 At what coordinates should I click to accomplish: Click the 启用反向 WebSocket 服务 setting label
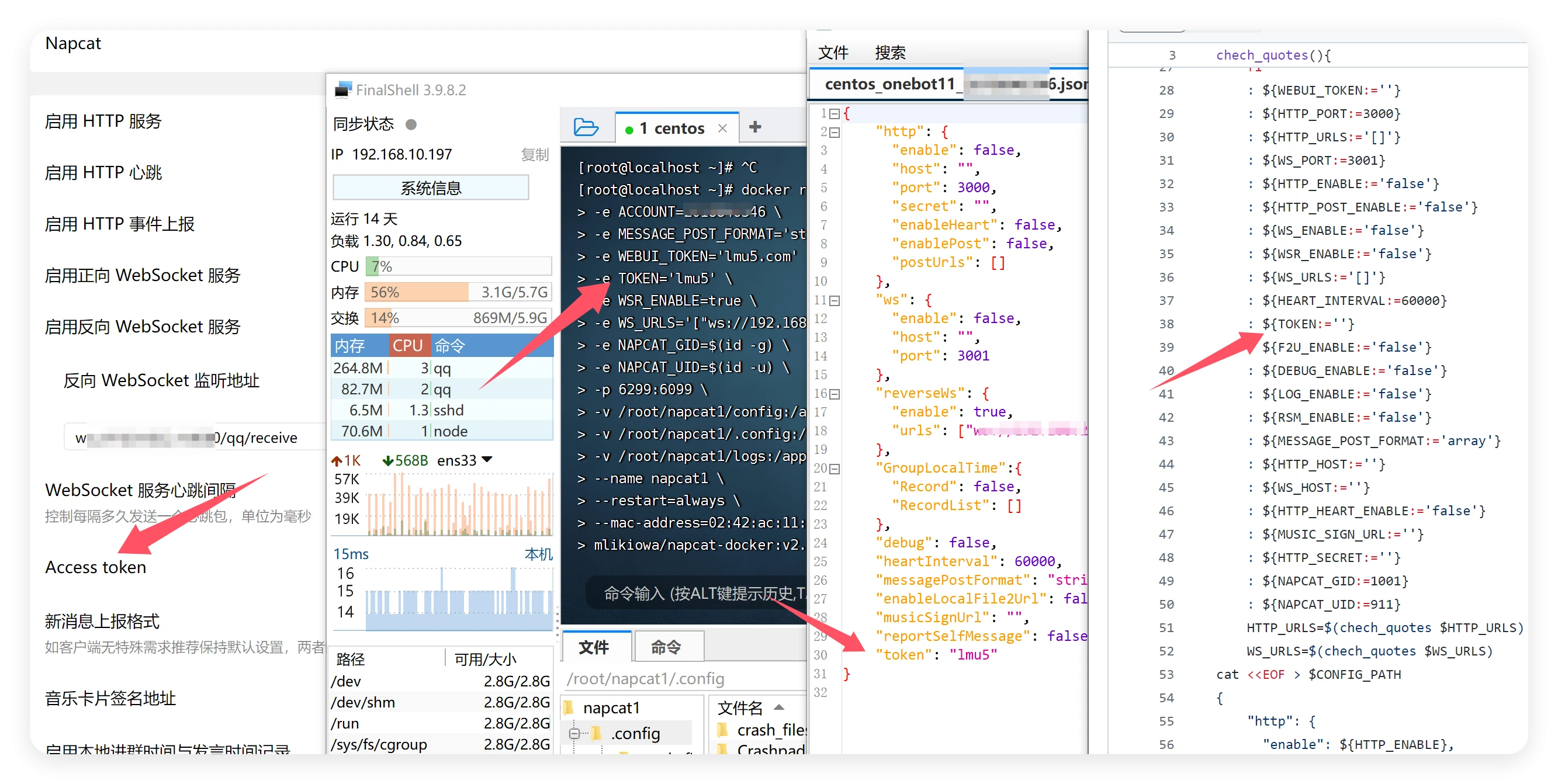(x=143, y=327)
